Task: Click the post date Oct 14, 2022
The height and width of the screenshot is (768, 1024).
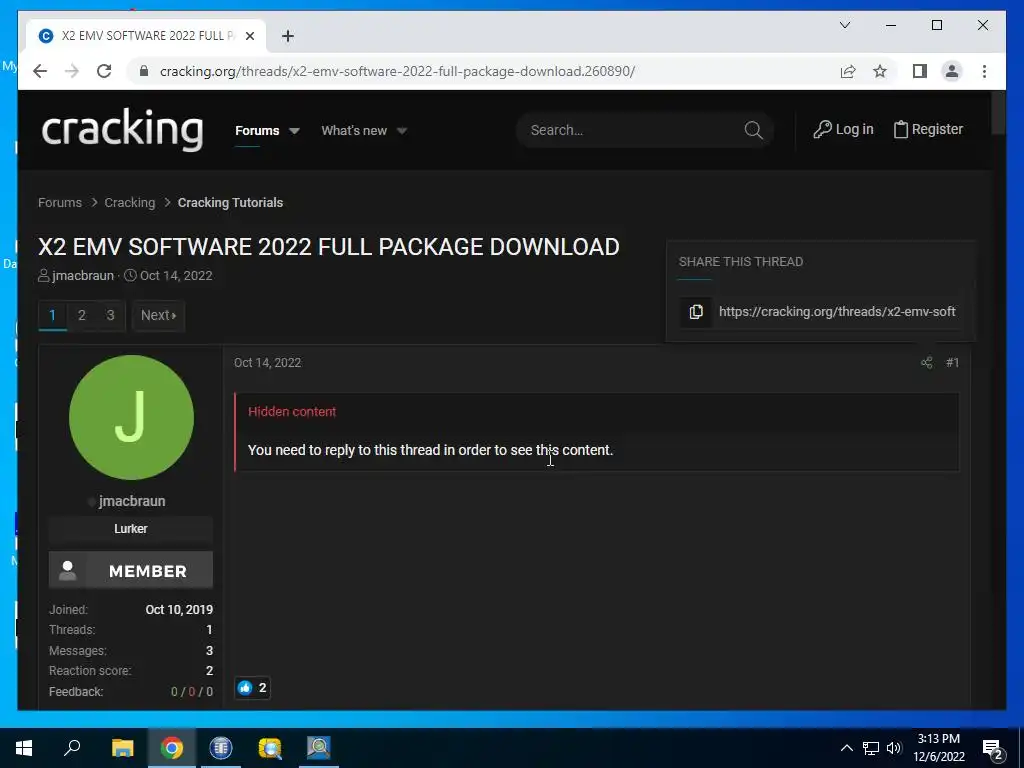Action: 268,362
